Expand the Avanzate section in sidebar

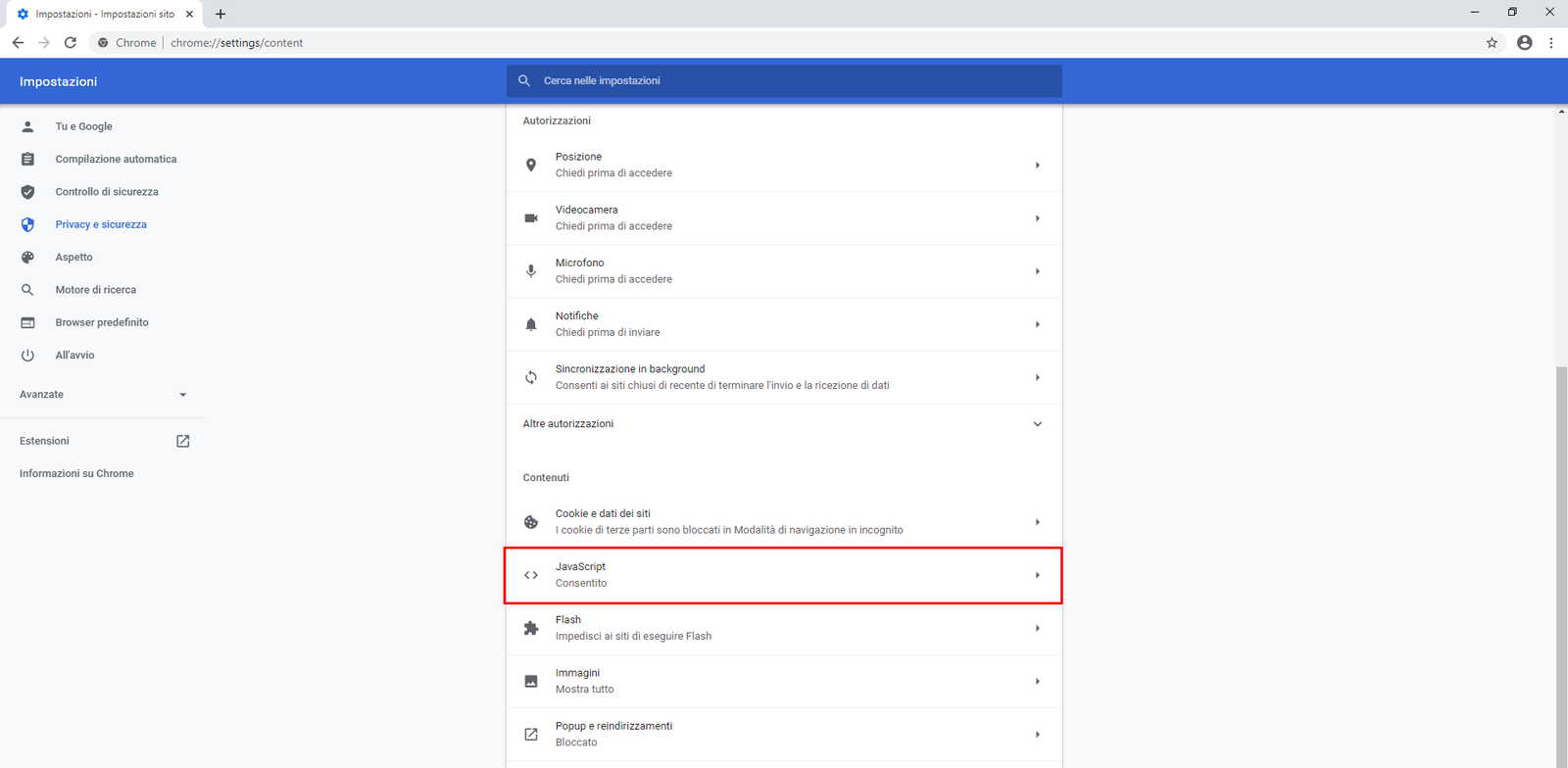(103, 395)
